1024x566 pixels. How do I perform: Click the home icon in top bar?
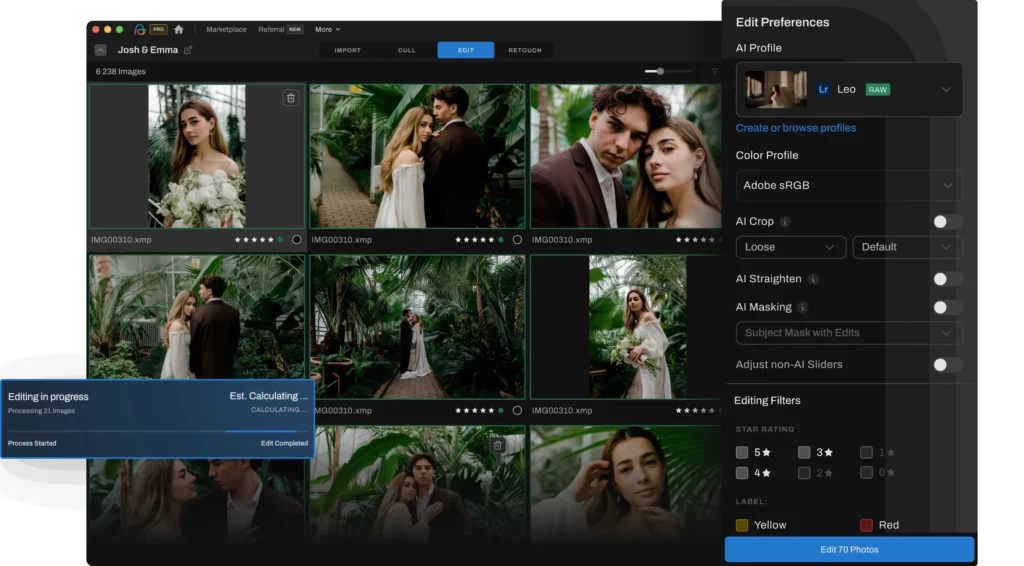pyautogui.click(x=179, y=30)
